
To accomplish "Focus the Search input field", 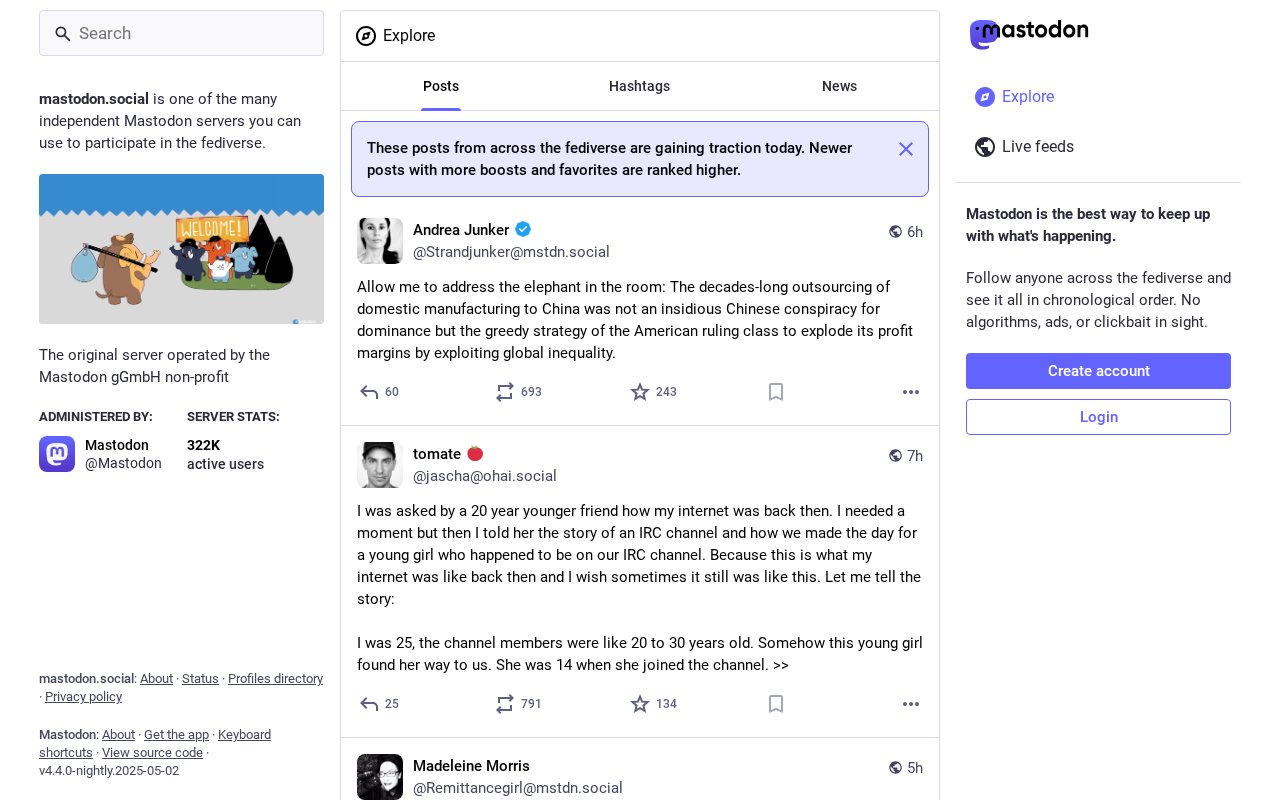I will (181, 33).
